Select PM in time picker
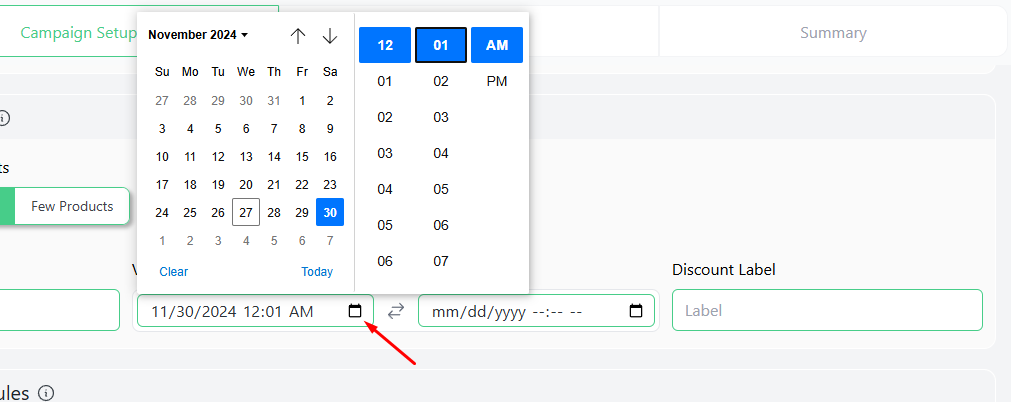The height and width of the screenshot is (402, 1011). [x=496, y=81]
